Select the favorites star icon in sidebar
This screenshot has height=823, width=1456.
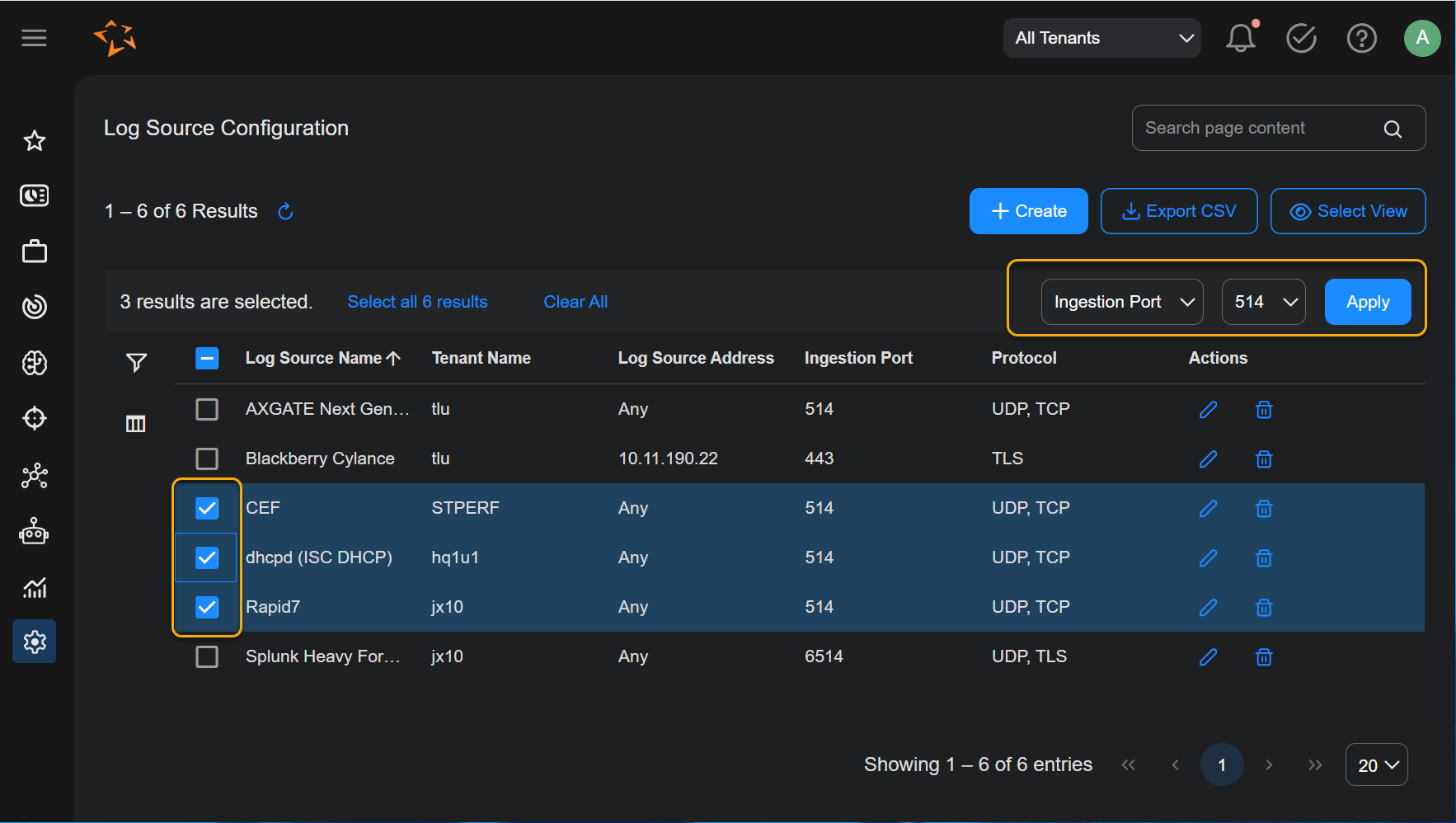[x=34, y=140]
